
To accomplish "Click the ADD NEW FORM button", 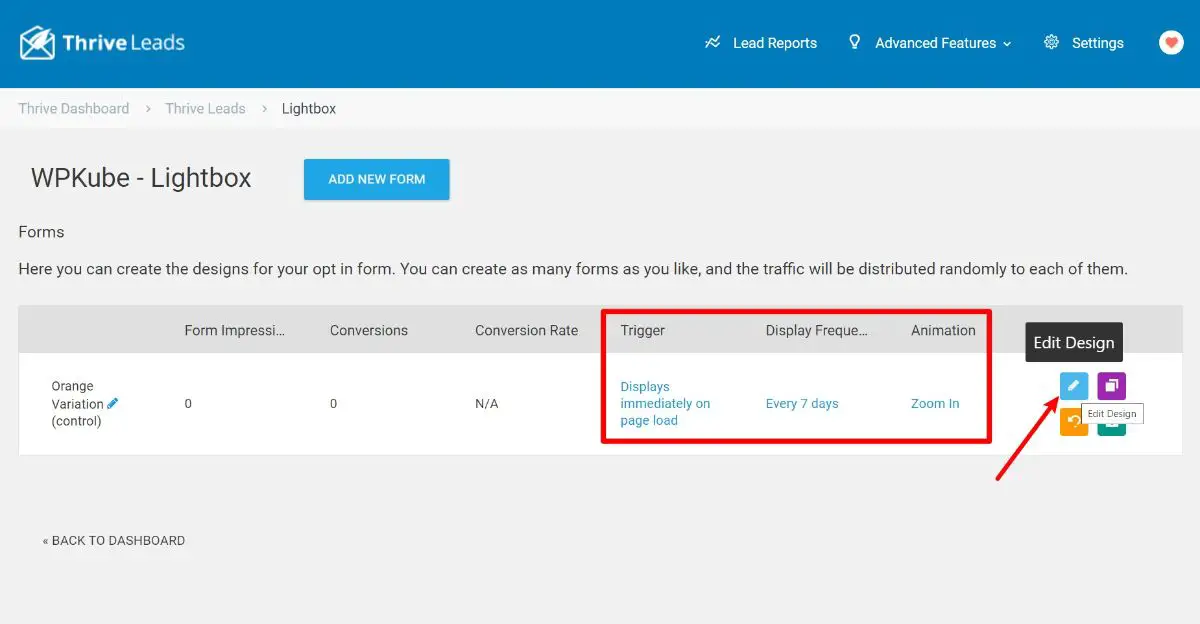I will [377, 179].
